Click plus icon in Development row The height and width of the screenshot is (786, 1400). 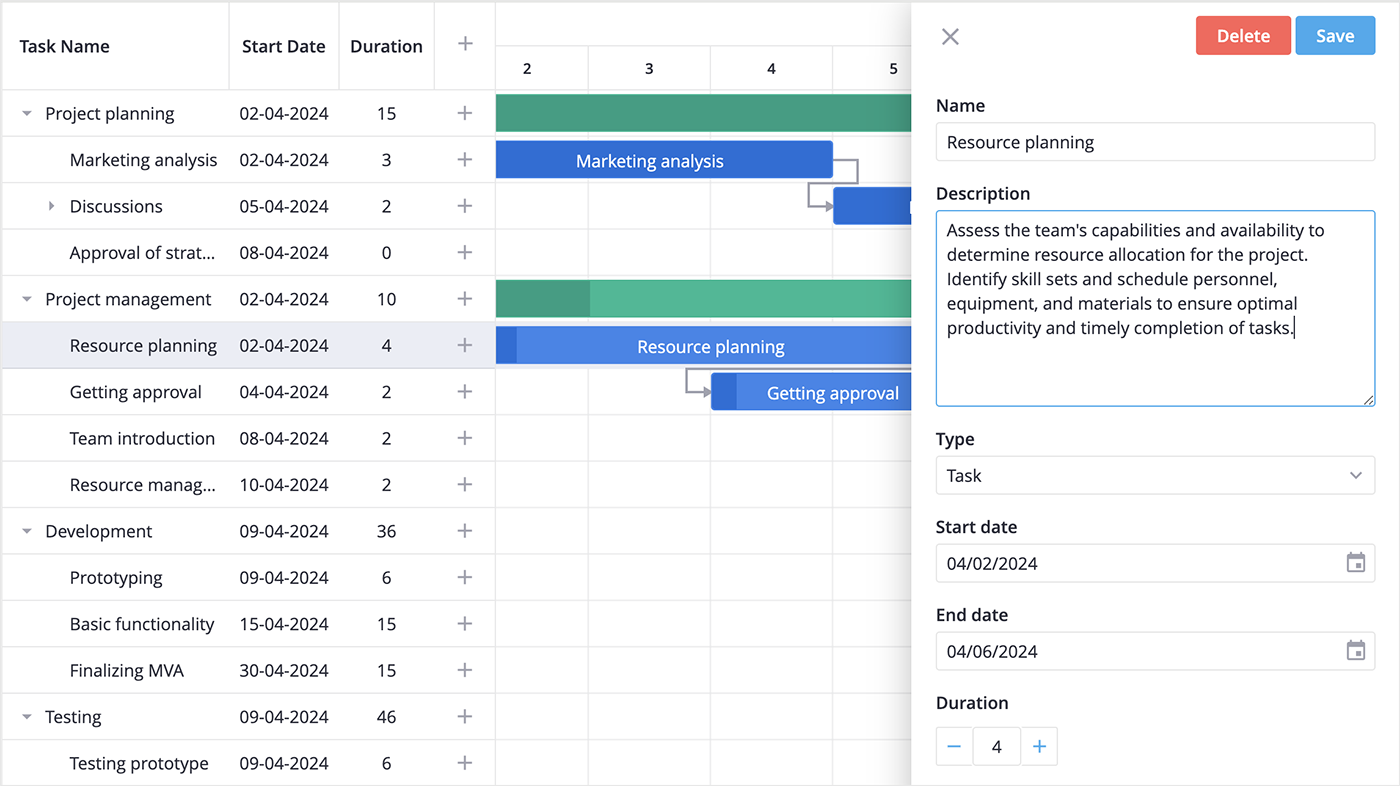tap(464, 530)
